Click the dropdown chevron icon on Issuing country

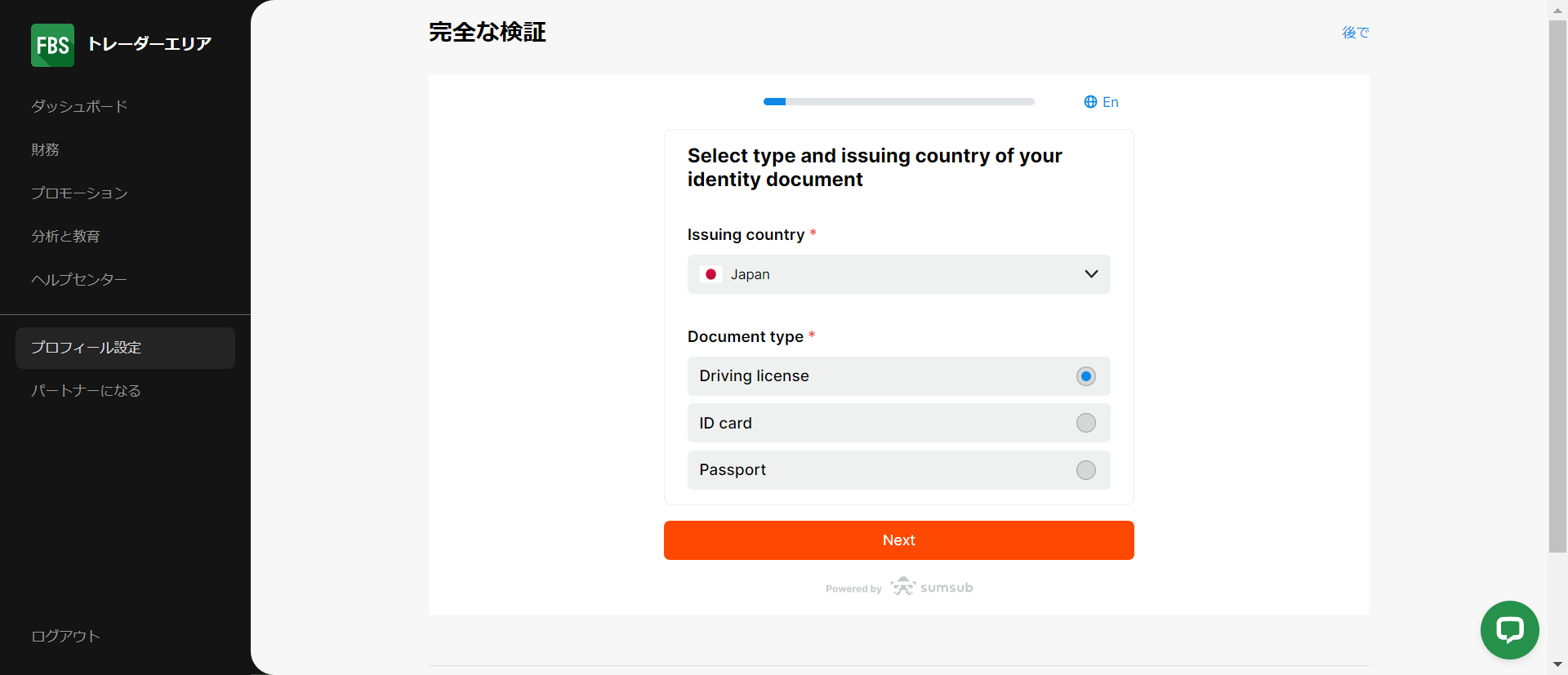[1090, 274]
